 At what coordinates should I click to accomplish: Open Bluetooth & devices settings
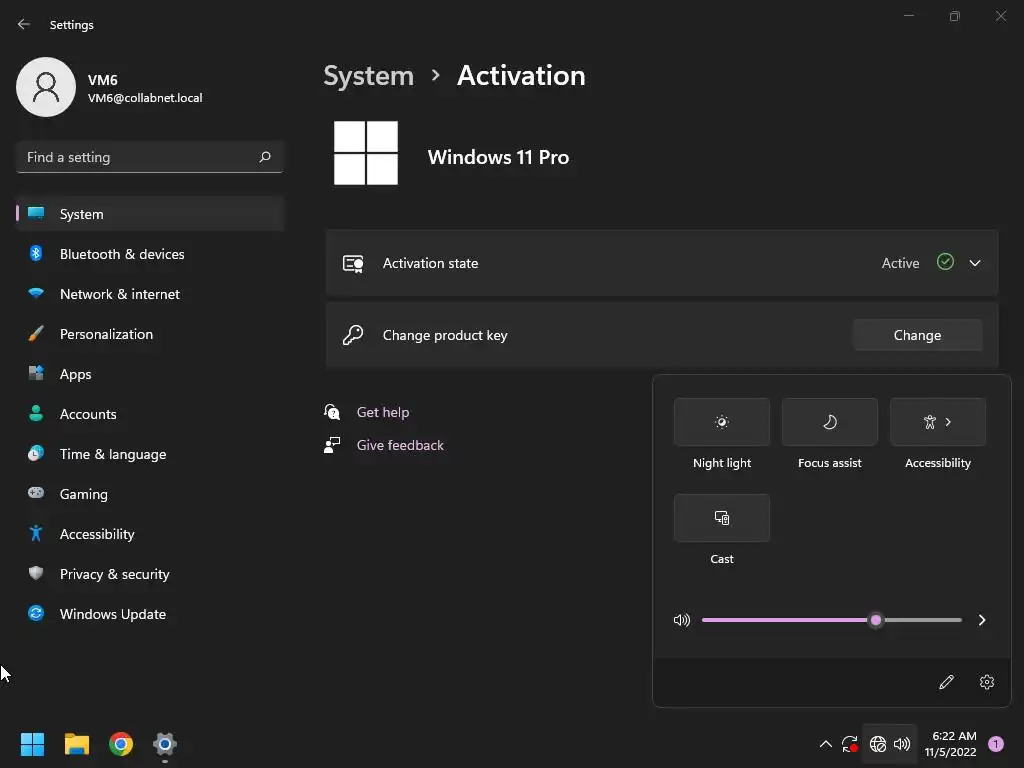click(x=150, y=254)
